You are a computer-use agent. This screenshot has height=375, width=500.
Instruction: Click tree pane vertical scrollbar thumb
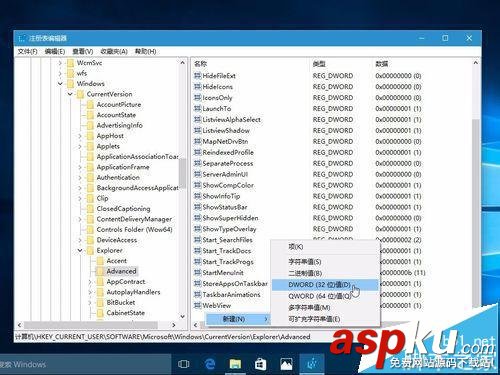point(182,173)
